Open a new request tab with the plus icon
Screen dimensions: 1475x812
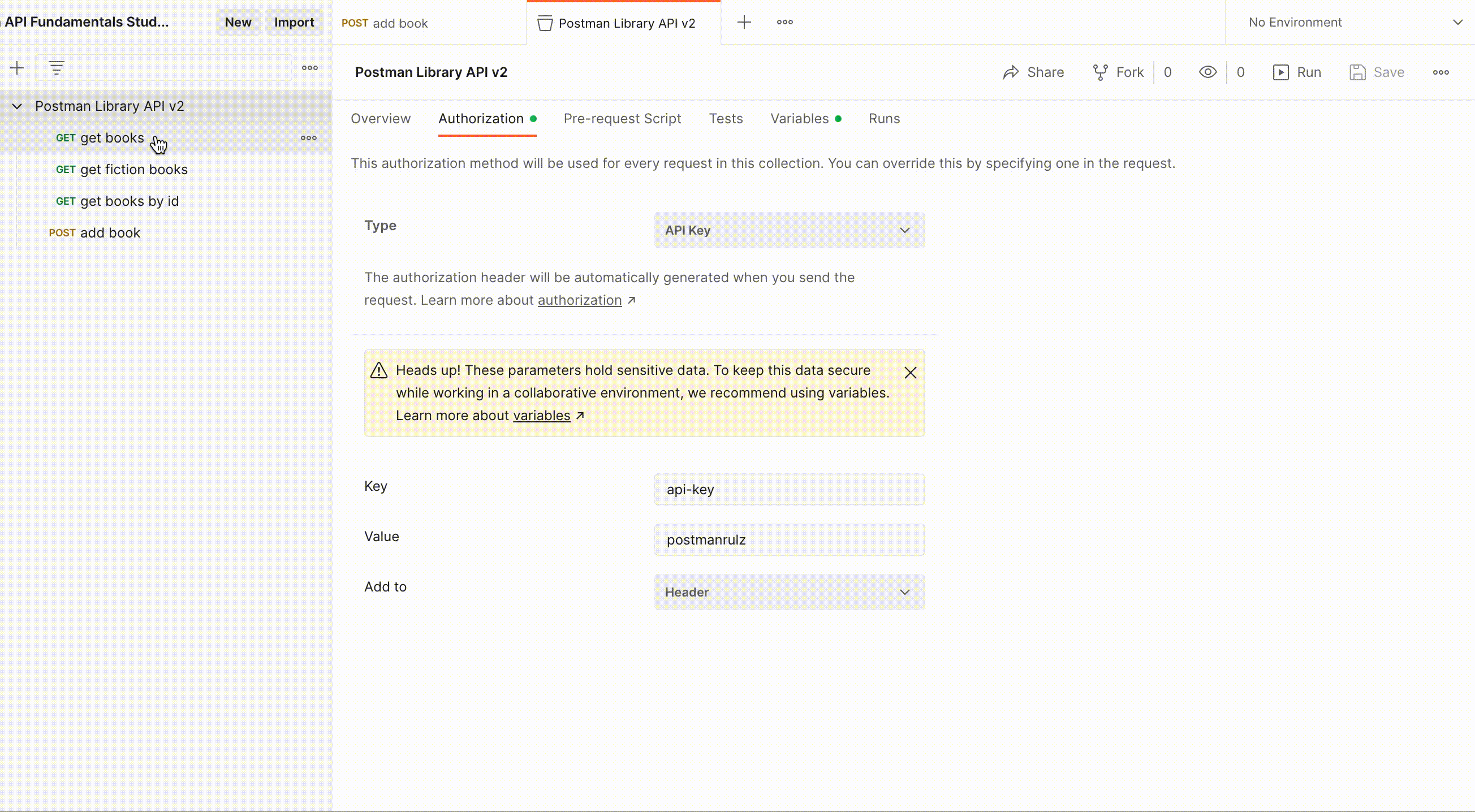(x=743, y=22)
